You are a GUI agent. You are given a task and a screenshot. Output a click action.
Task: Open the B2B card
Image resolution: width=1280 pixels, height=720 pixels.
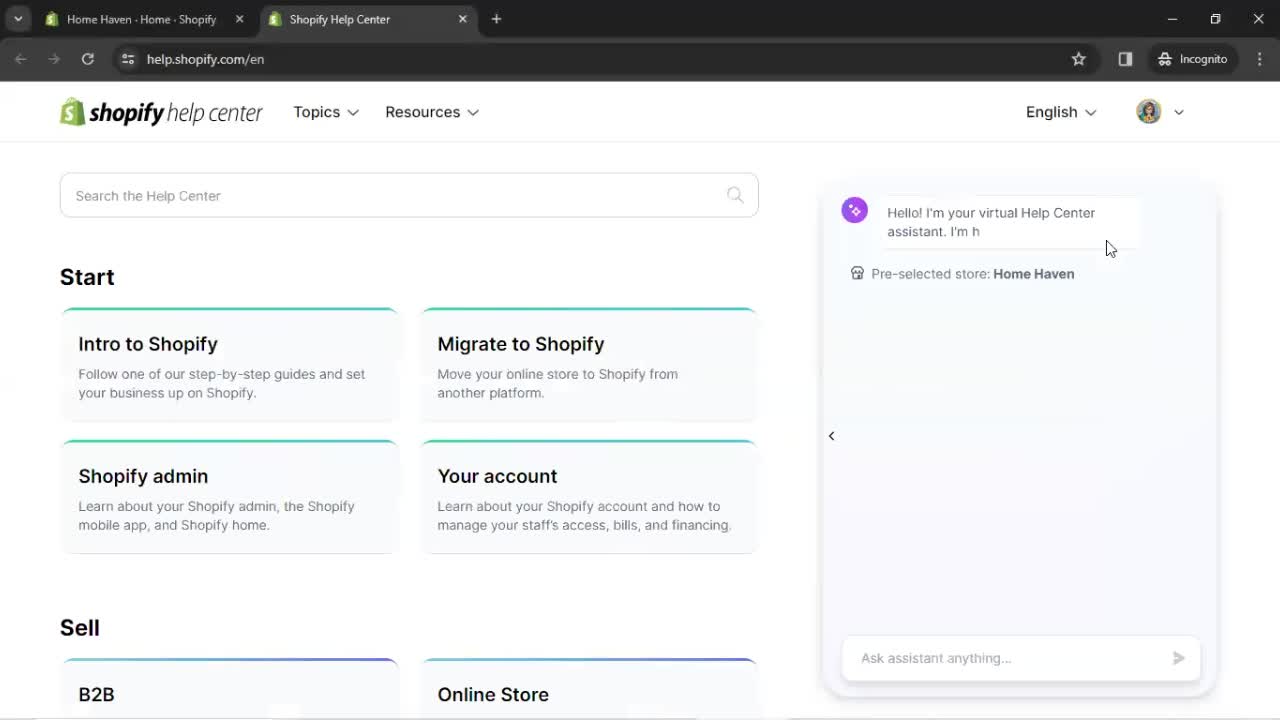click(230, 688)
